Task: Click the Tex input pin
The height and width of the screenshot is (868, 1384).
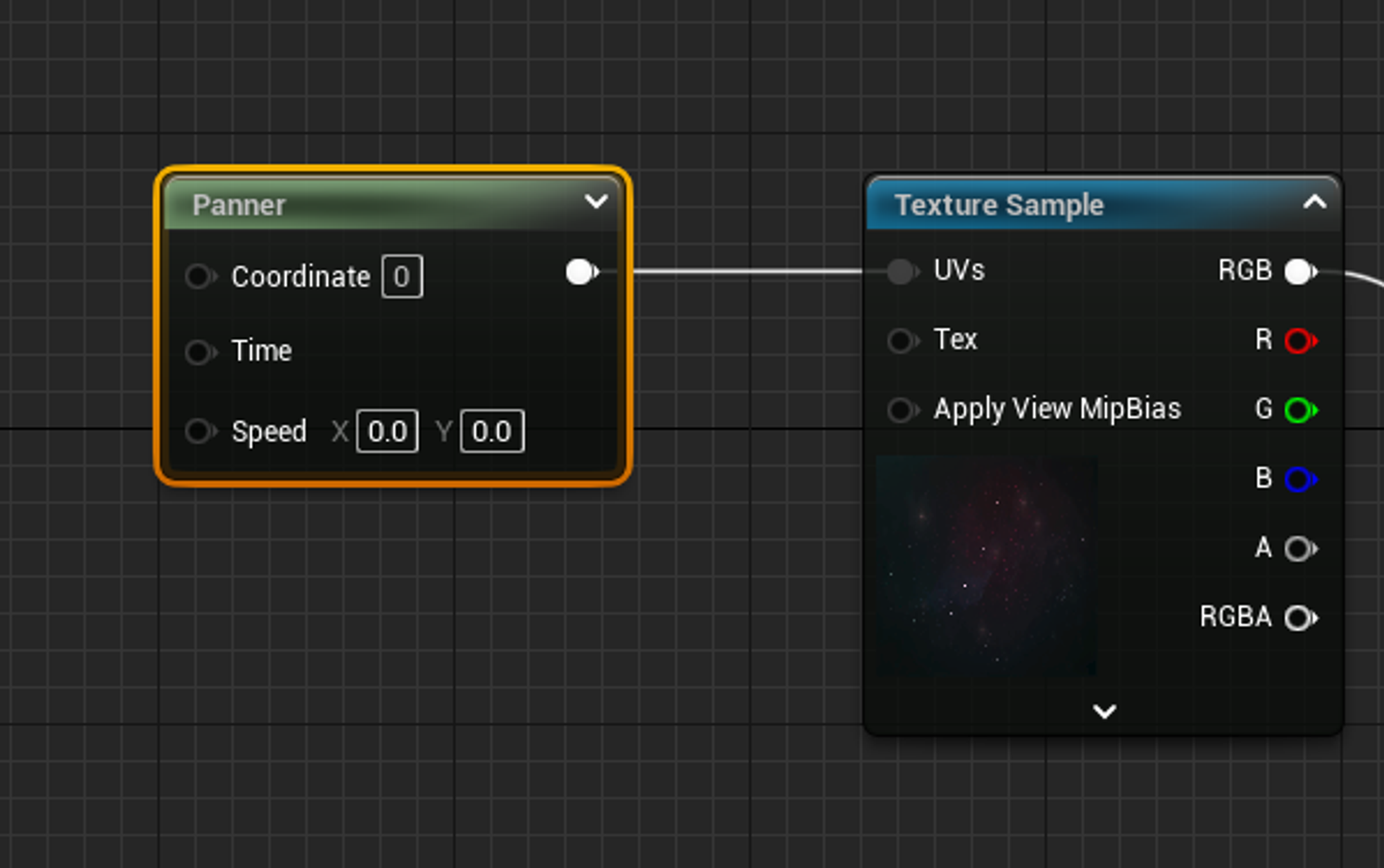Action: pyautogui.click(x=902, y=340)
